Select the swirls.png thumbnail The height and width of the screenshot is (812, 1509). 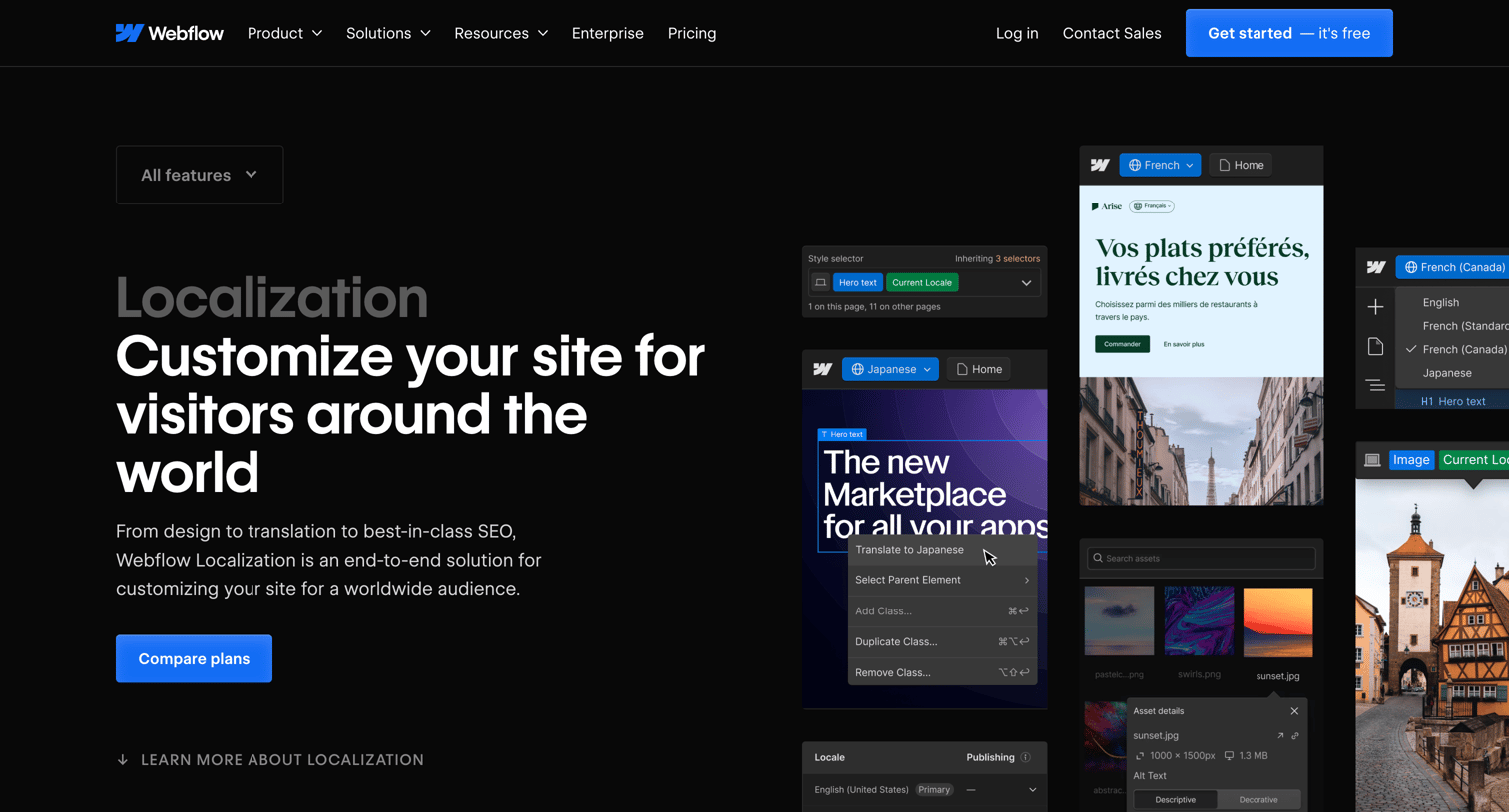pyautogui.click(x=1199, y=621)
